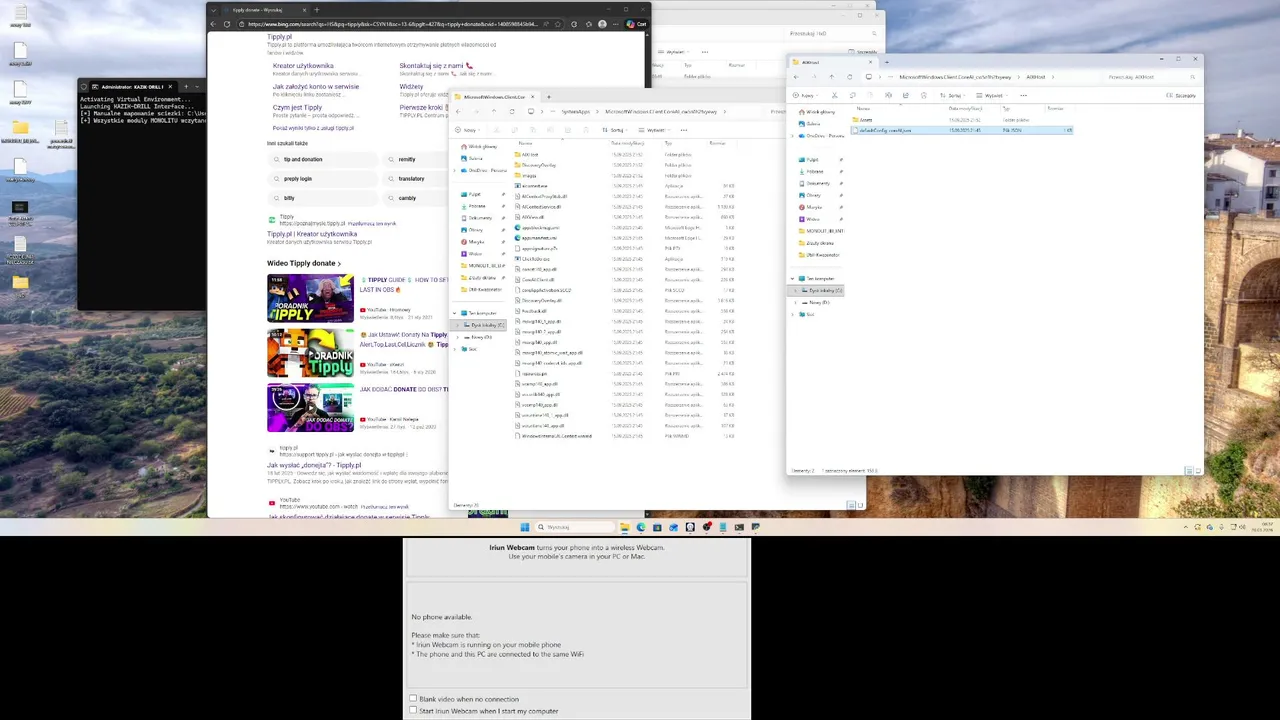Viewport: 1280px width, 720px height.
Task: Open 'See more' ellipsis in AOIHost toolbar
Action: pyautogui.click(x=1023, y=95)
